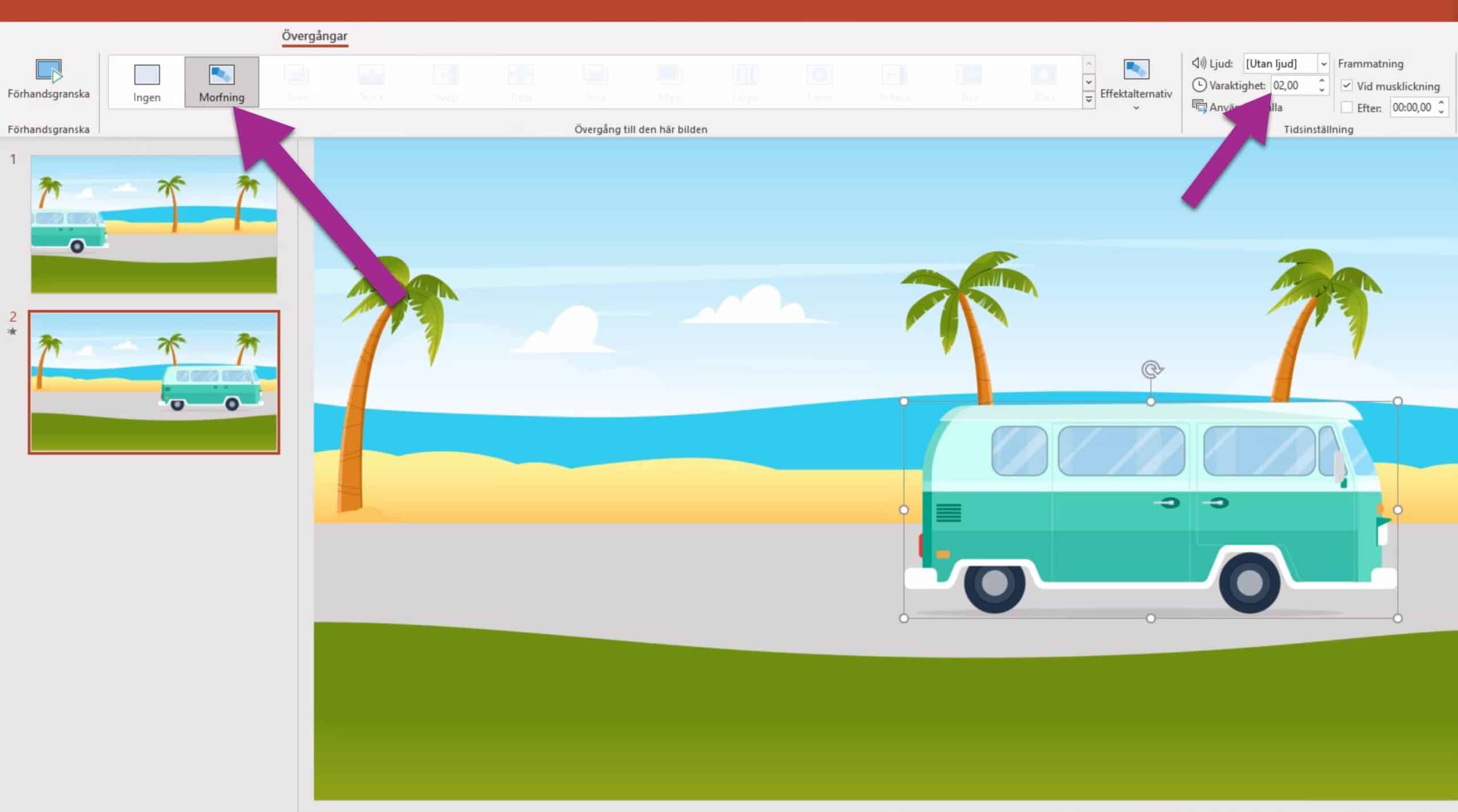The image size is (1458, 812).
Task: Decrease the Efter time with down arrow
Action: [x=1441, y=111]
